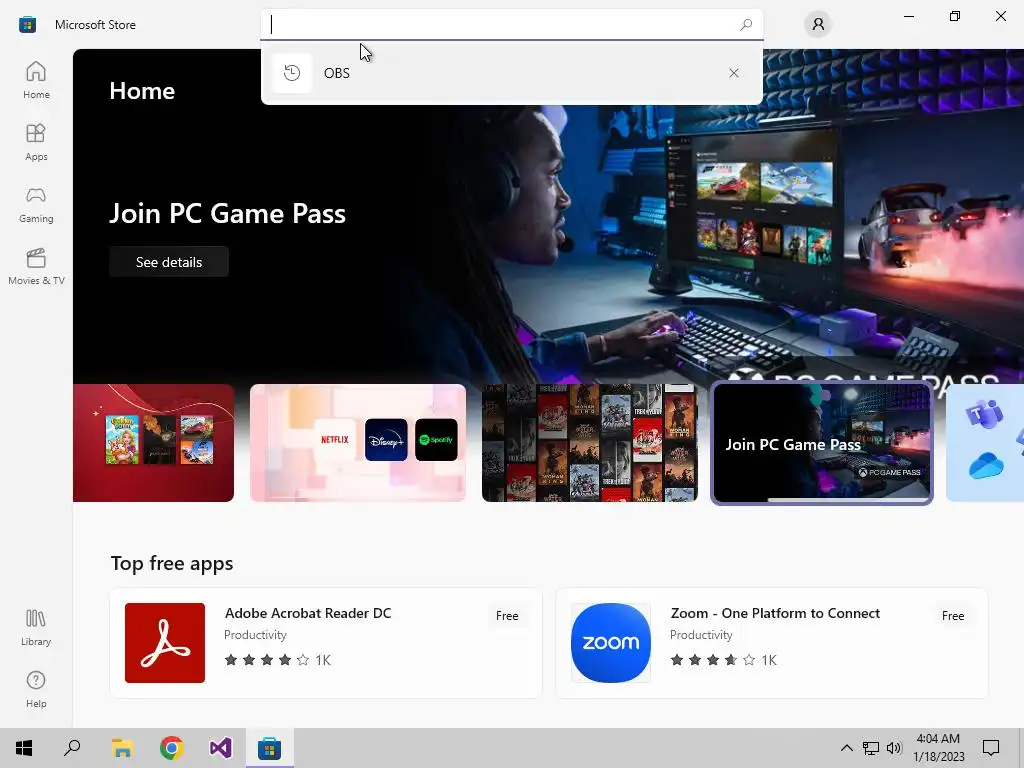This screenshot has height=768, width=1024.
Task: Select the Netflix Disney+ Spotify thumbnail
Action: coord(358,443)
